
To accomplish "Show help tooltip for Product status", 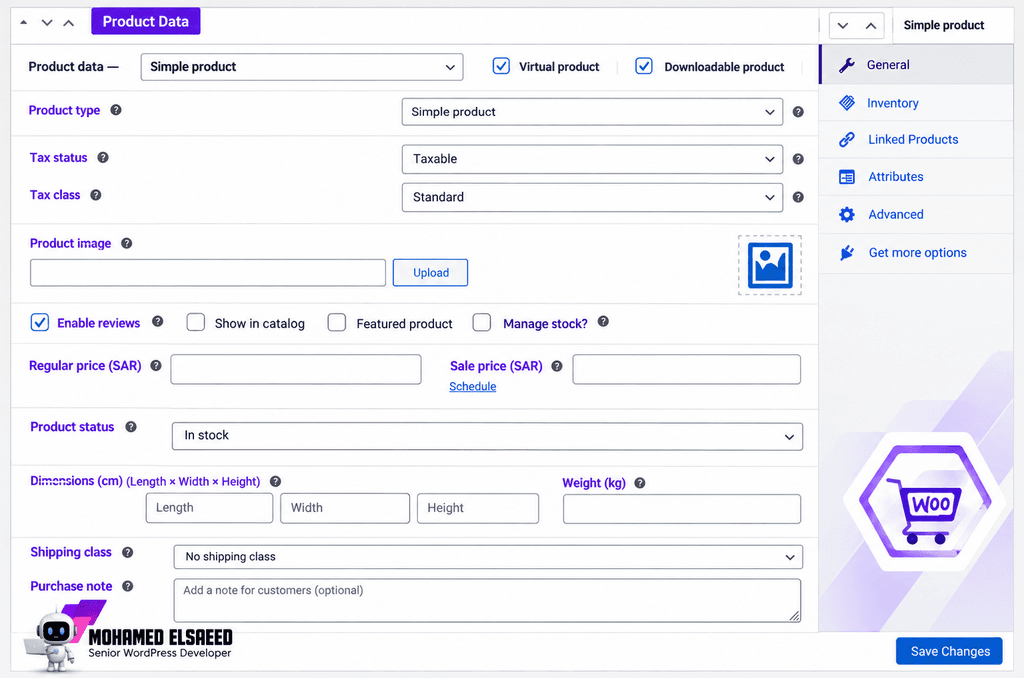I will point(131,427).
